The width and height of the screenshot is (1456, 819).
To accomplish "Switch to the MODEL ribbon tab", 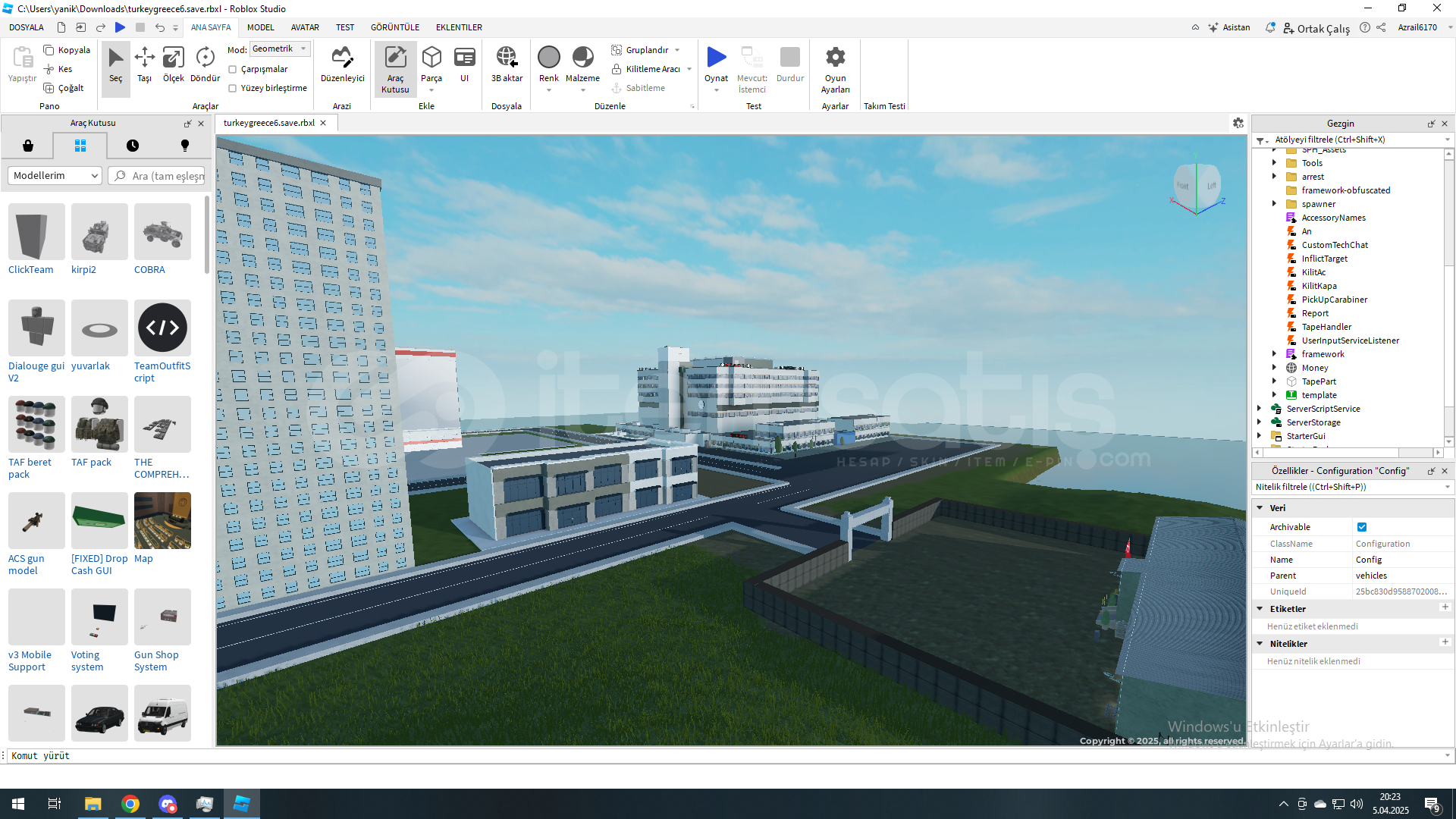I will [x=261, y=27].
